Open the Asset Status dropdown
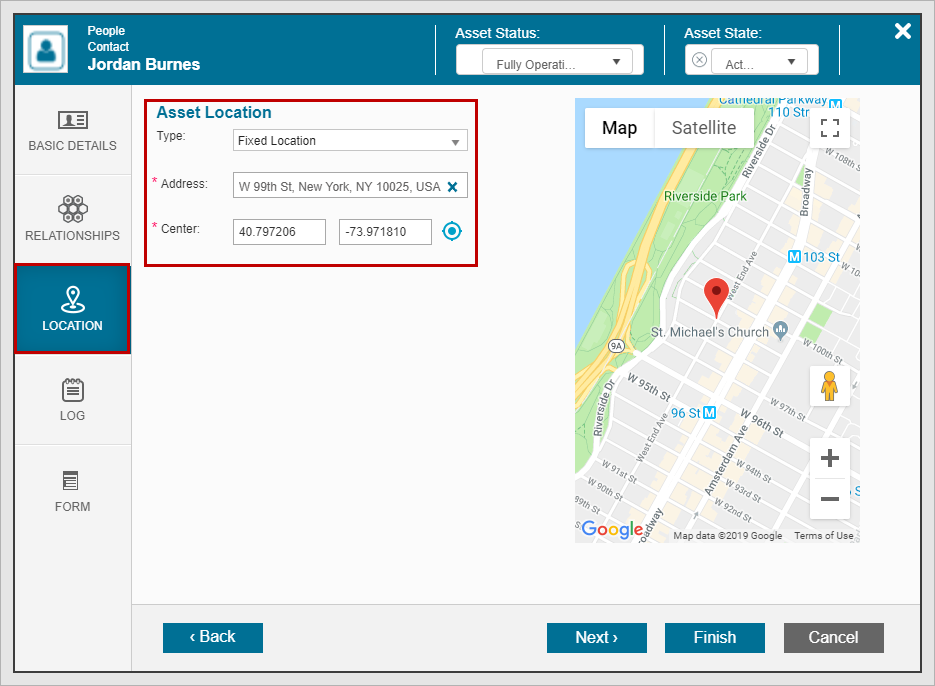 point(550,62)
